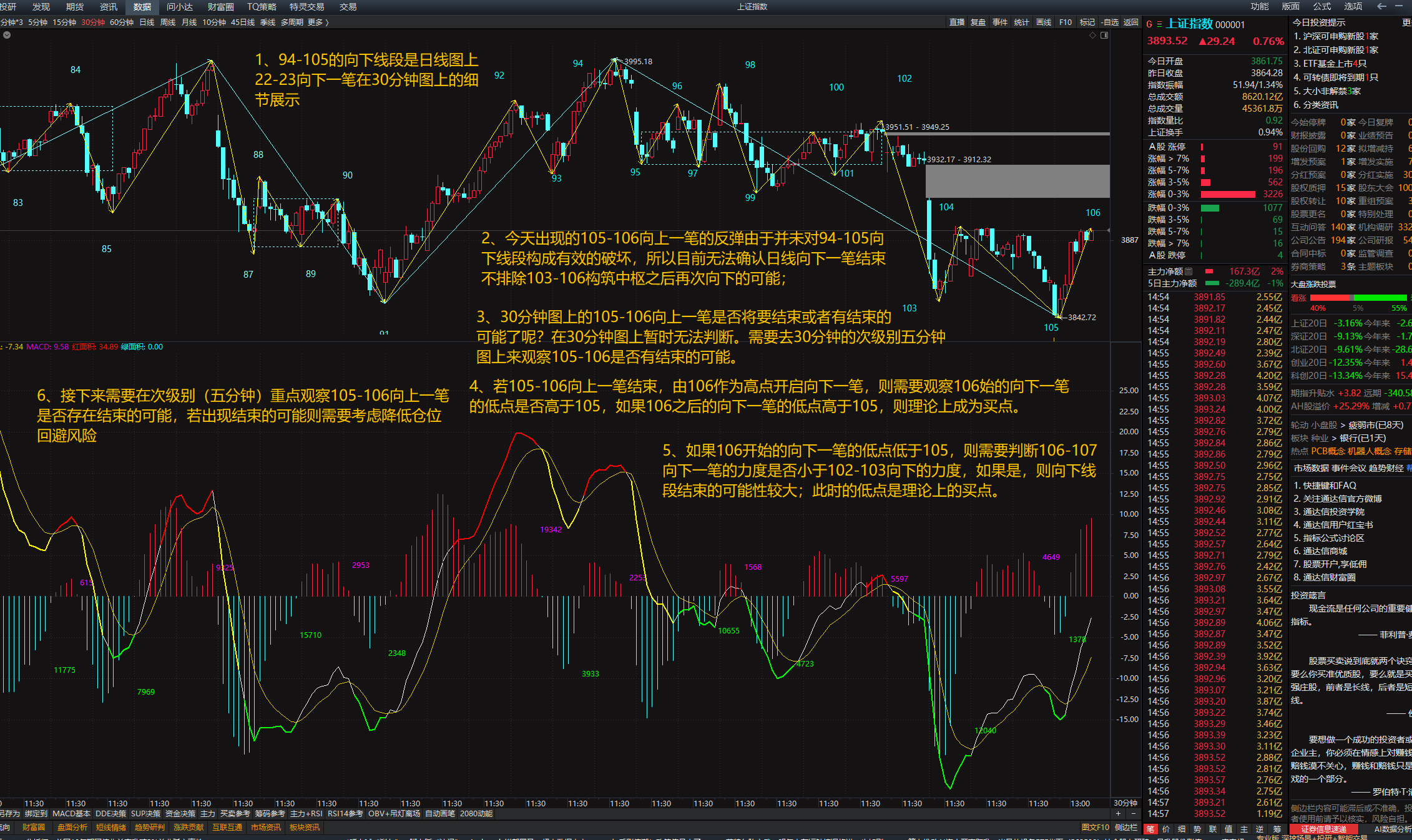
Task: Click 快捷键和FAQ help link
Action: (x=1330, y=486)
